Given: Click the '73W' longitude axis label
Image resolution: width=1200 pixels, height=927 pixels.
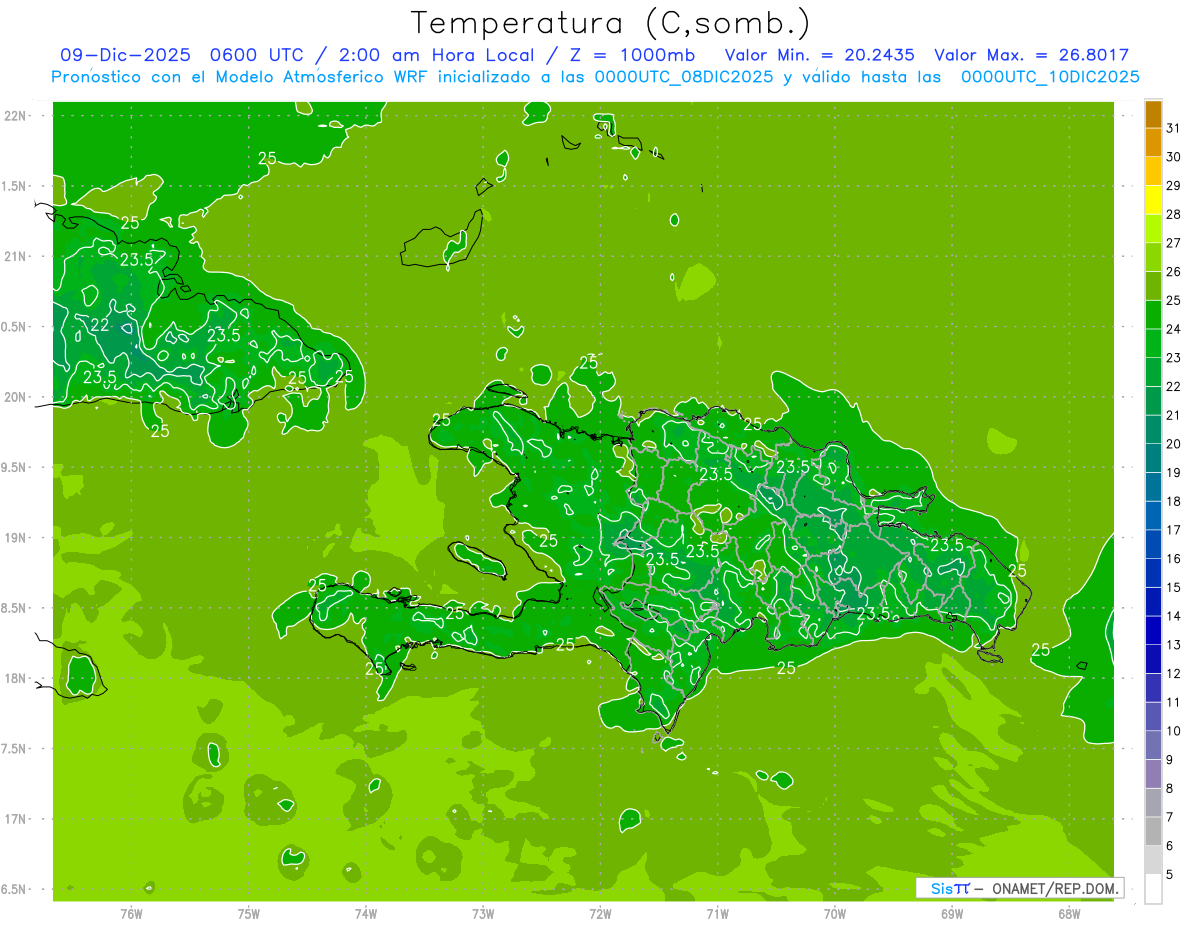Looking at the screenshot, I should pos(483,913).
